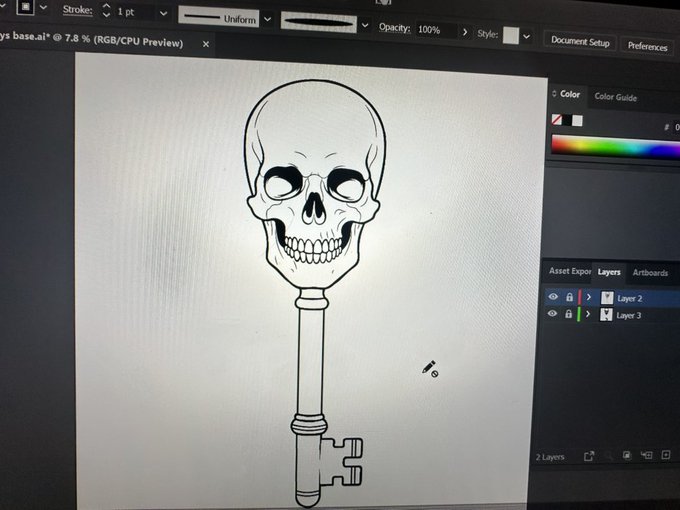Viewport: 680px width, 510px height.
Task: Click the black swatch in the Color panel
Action: click(x=567, y=120)
